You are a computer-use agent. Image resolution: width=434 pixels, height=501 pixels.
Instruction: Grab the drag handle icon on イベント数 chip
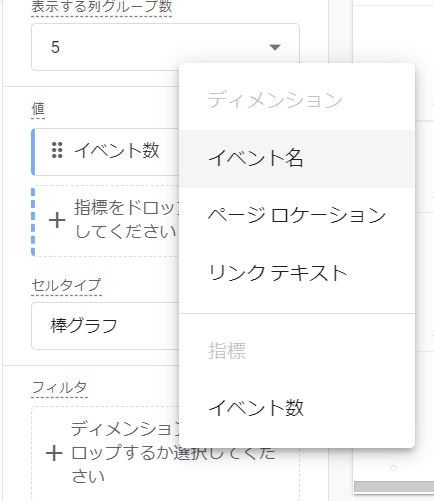coord(57,150)
